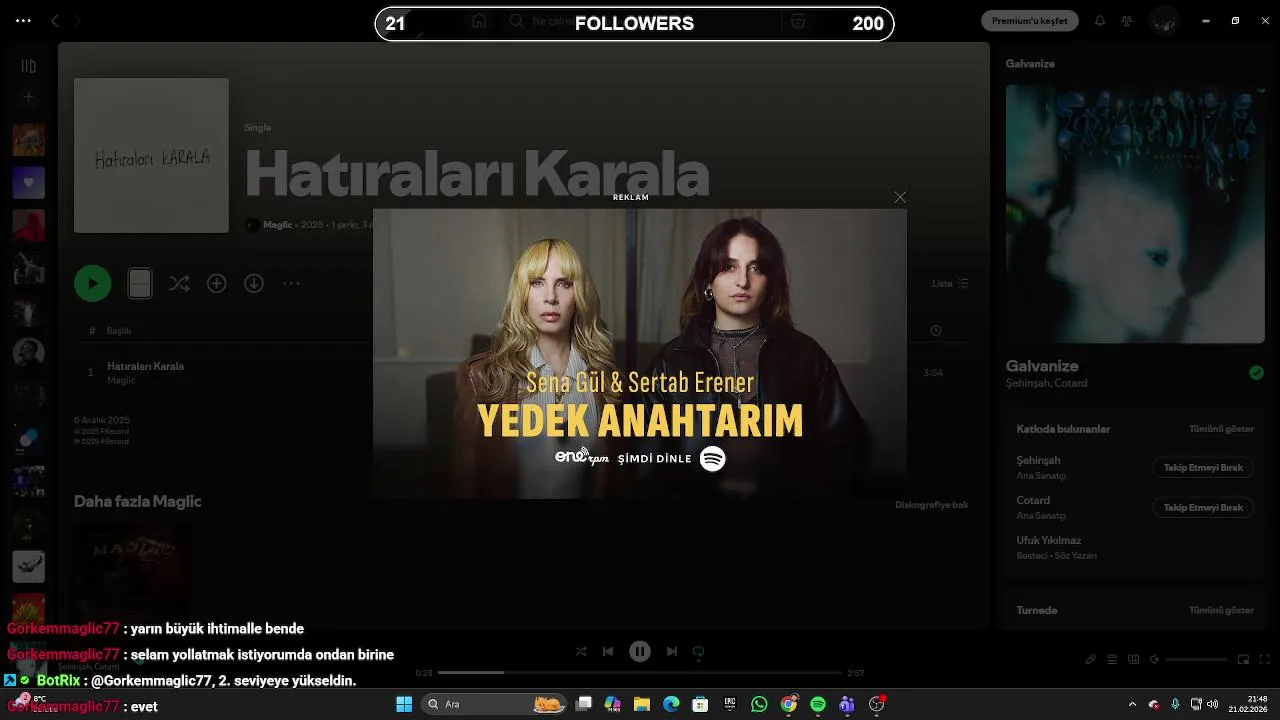This screenshot has width=1280, height=720.
Task: Sort by the duration clock column header
Action: (936, 331)
